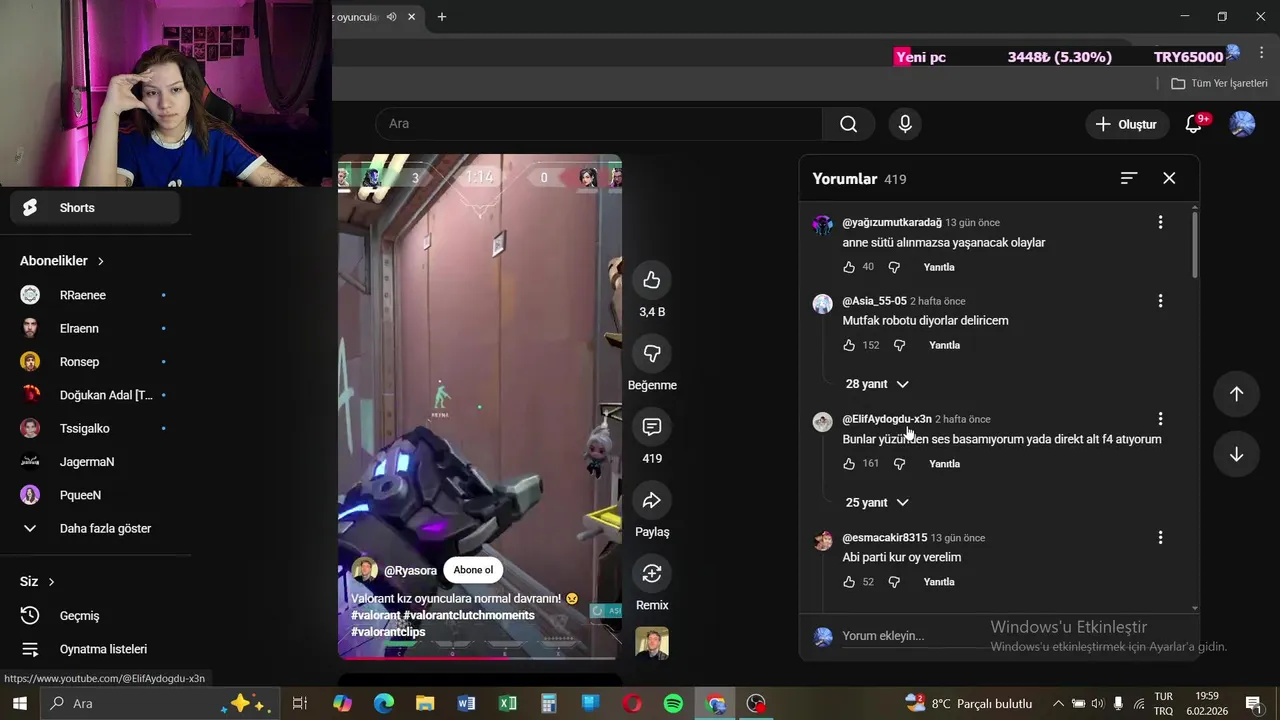Go to previous Short with up arrow
Image resolution: width=1280 pixels, height=720 pixels.
coord(1236,394)
